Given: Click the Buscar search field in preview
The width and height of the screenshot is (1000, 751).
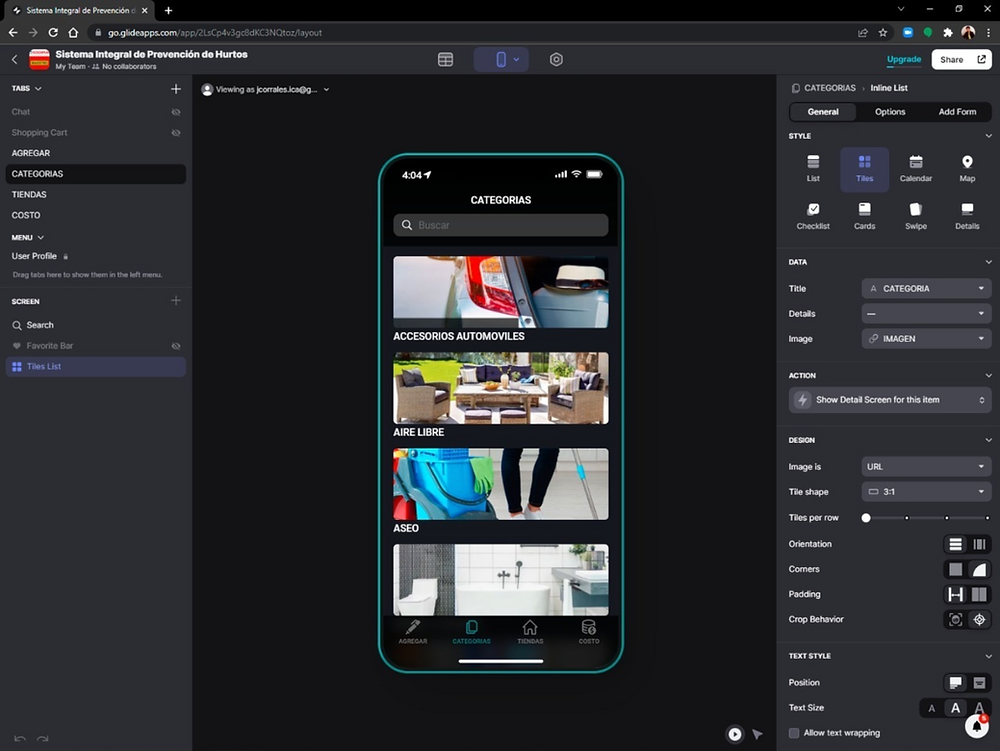Looking at the screenshot, I should click(x=501, y=225).
